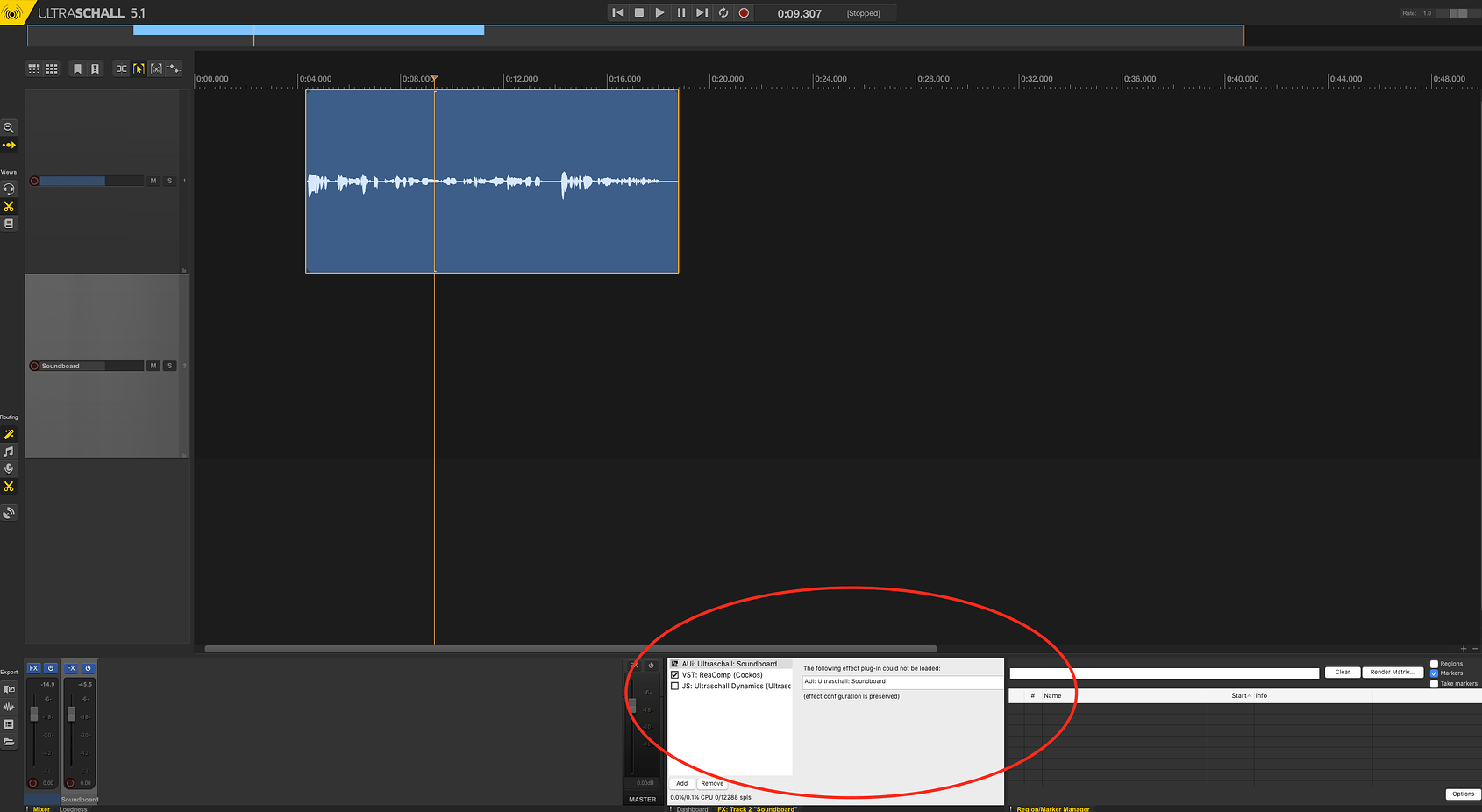Select the FX: Track 2 "Soundboard" tab

(x=757, y=809)
